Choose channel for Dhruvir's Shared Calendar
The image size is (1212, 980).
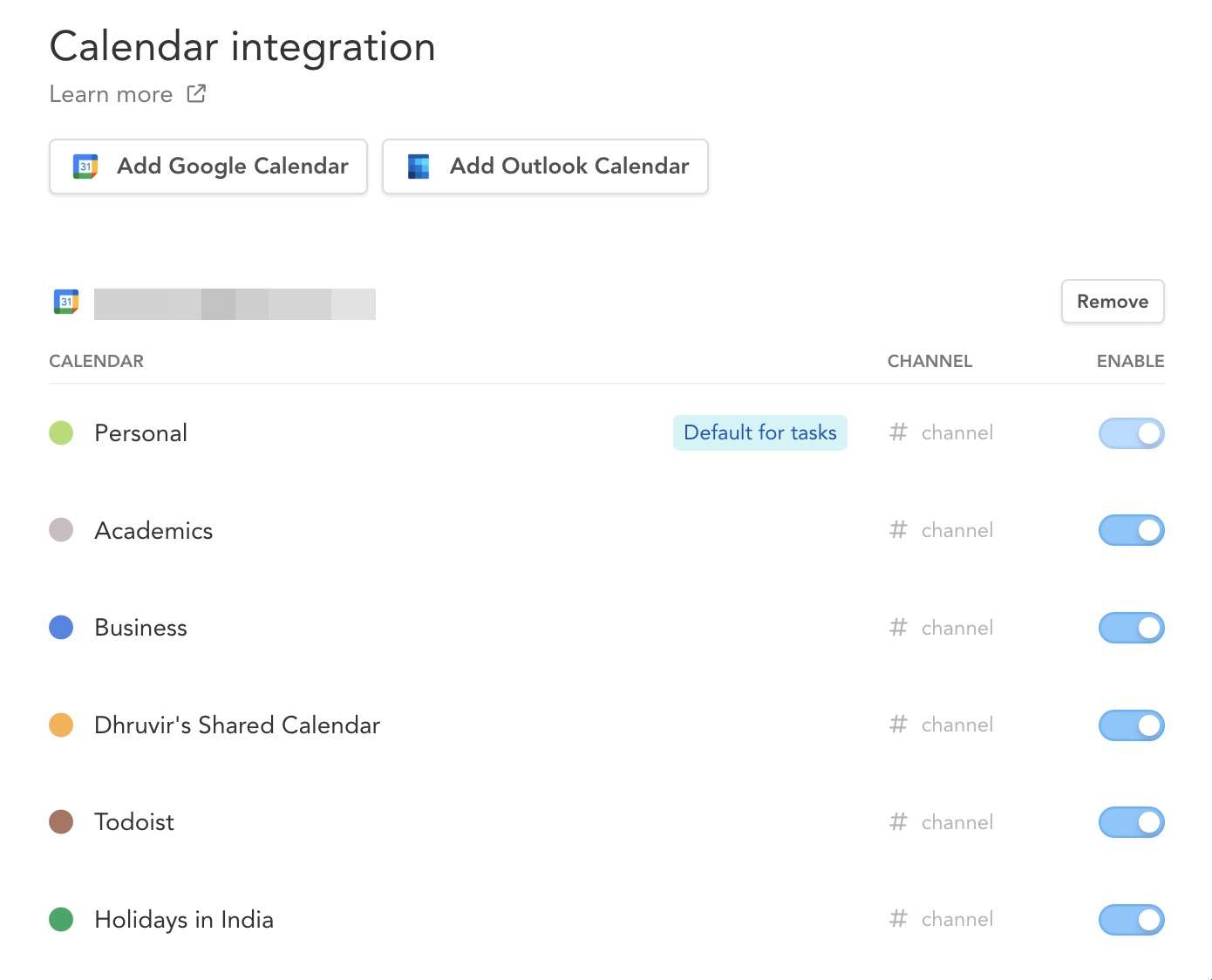pyautogui.click(x=942, y=725)
